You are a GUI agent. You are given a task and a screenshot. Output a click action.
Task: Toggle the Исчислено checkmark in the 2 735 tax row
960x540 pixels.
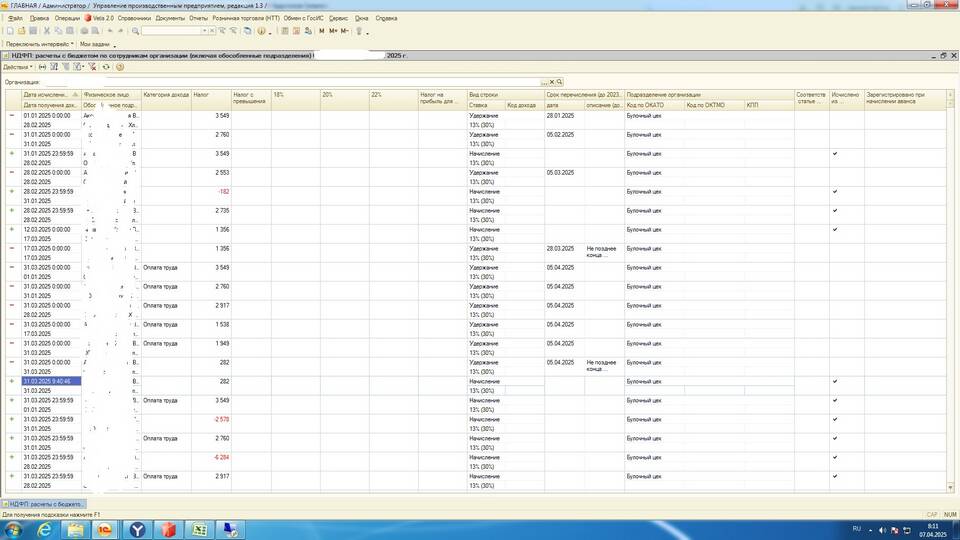click(x=834, y=211)
